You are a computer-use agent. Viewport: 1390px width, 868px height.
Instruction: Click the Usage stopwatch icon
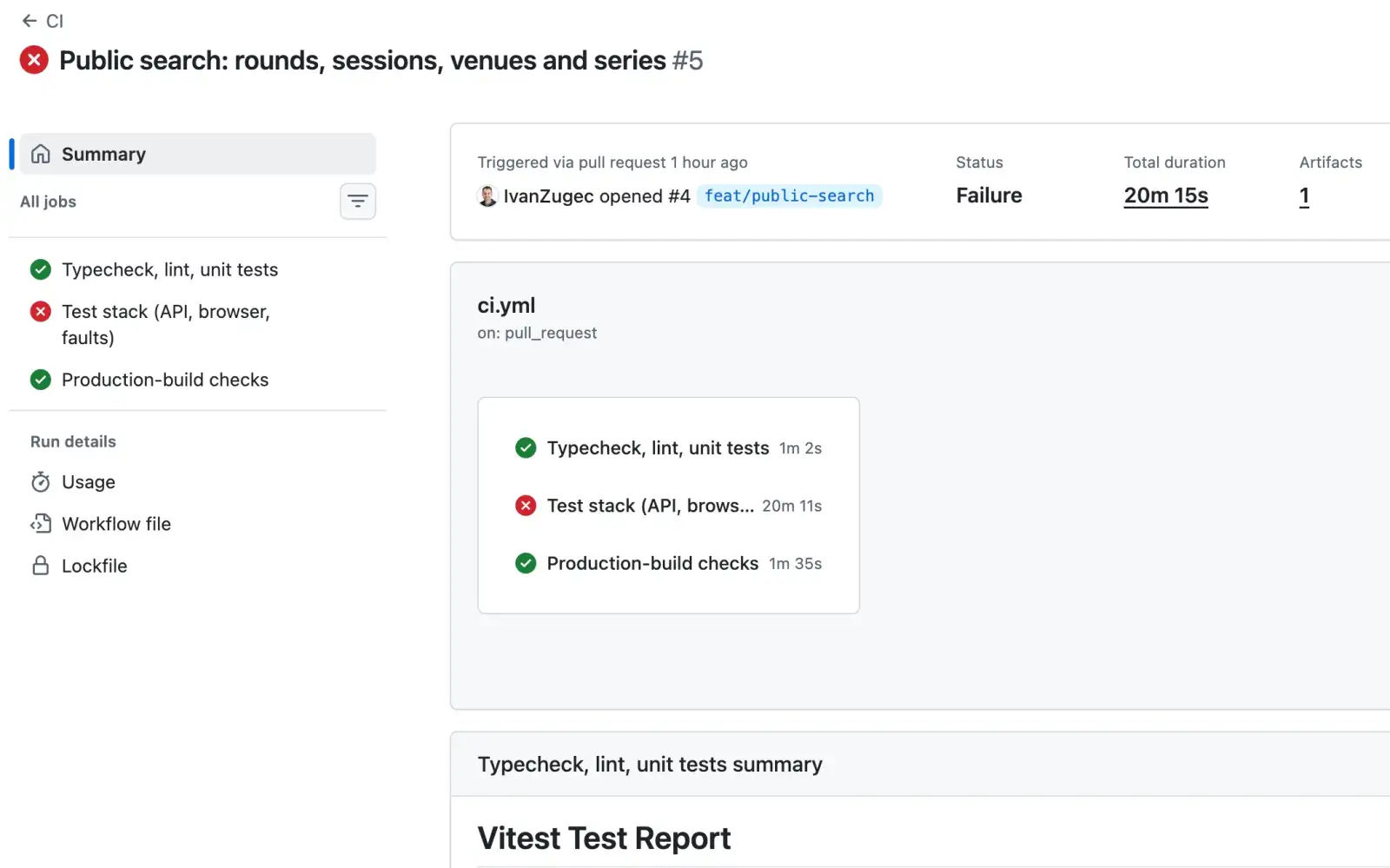[41, 482]
